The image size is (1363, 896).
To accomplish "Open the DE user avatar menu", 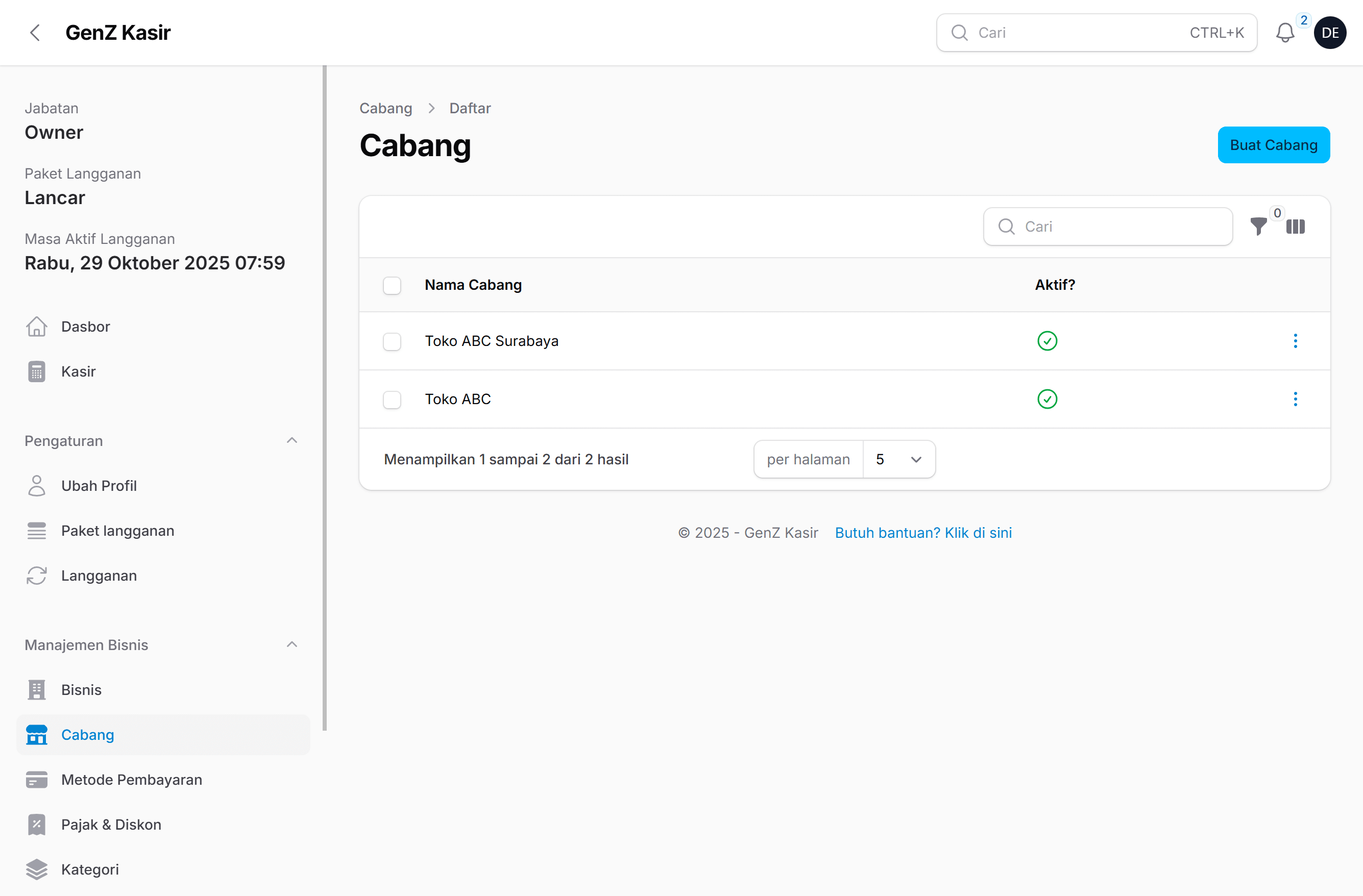I will click(1329, 33).
